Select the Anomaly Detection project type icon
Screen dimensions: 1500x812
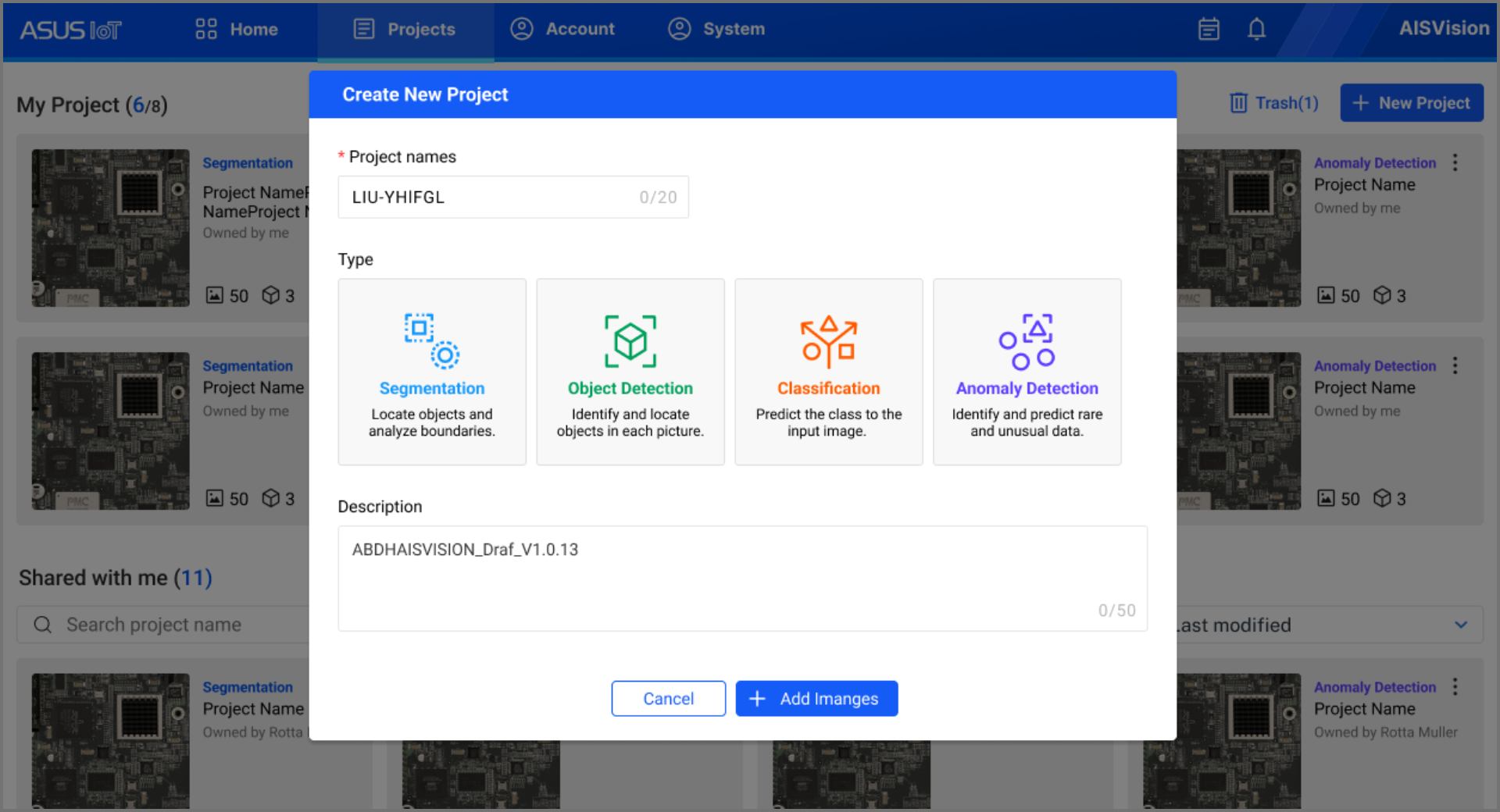[x=1027, y=341]
